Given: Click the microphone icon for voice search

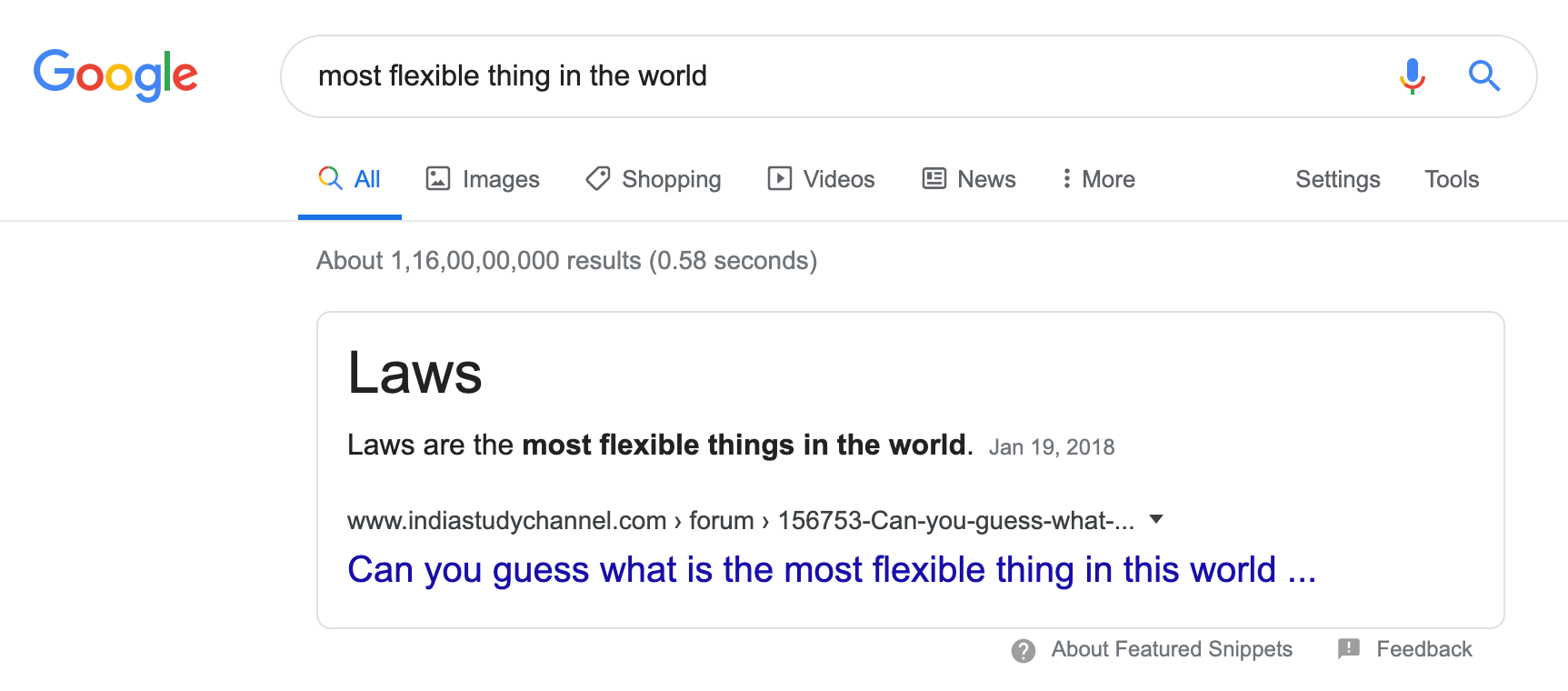Looking at the screenshot, I should (1411, 76).
